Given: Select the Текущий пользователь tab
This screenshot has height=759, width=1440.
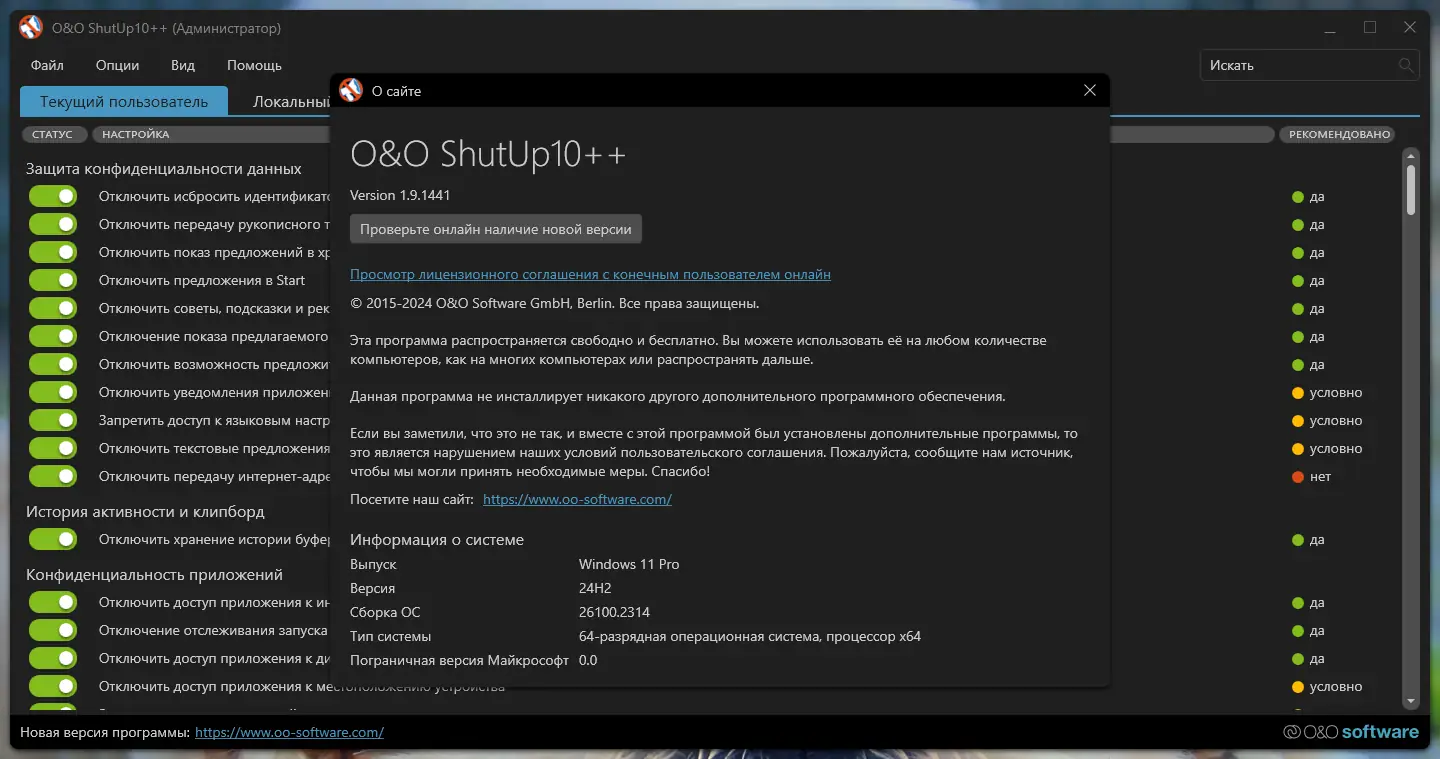Looking at the screenshot, I should tap(124, 102).
